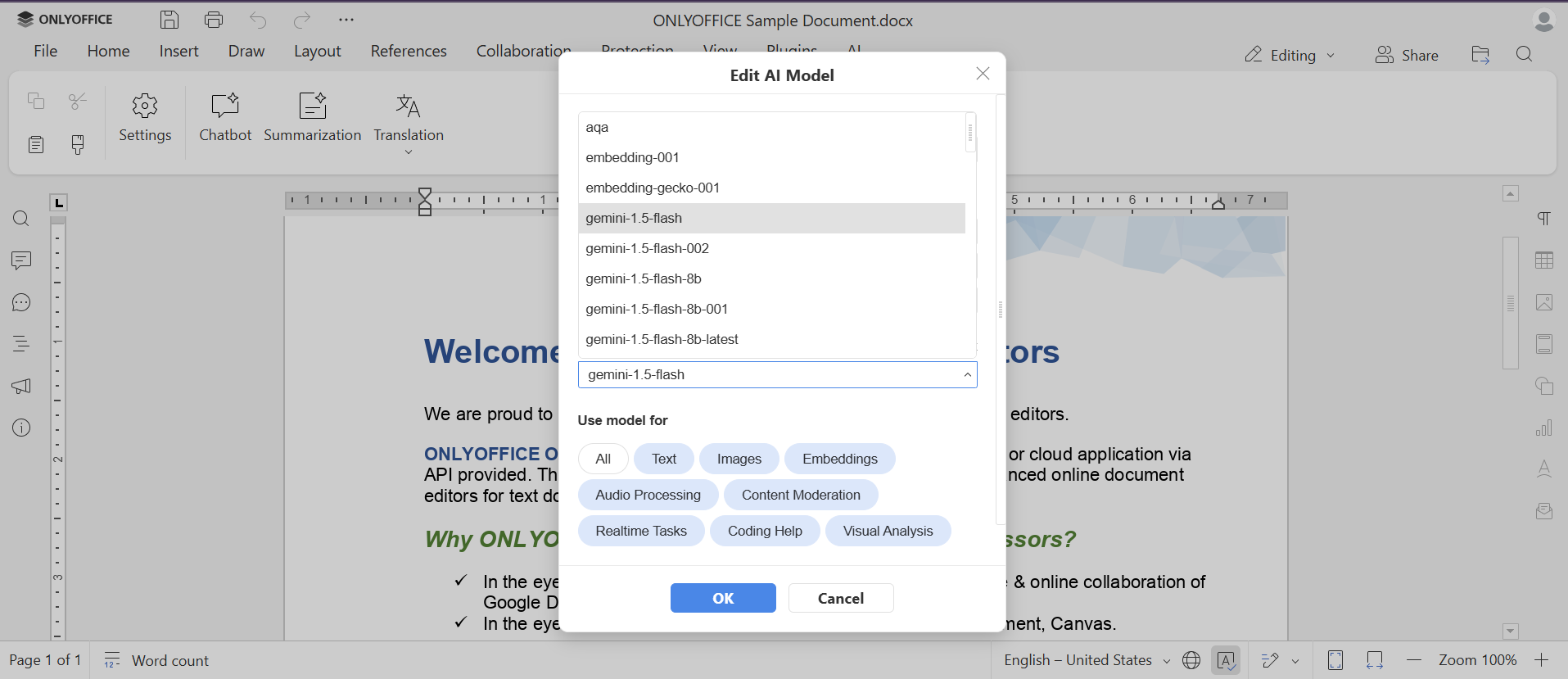Open AI Settings gear

(x=145, y=118)
